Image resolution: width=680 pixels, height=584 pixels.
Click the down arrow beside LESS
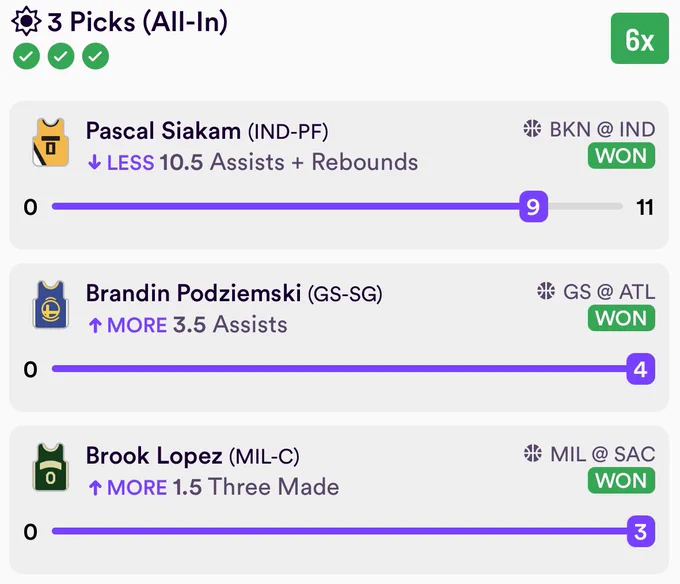tap(94, 163)
